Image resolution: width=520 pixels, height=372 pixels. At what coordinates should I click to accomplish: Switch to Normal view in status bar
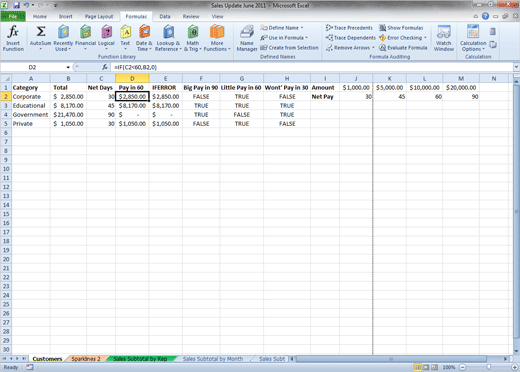click(417, 367)
